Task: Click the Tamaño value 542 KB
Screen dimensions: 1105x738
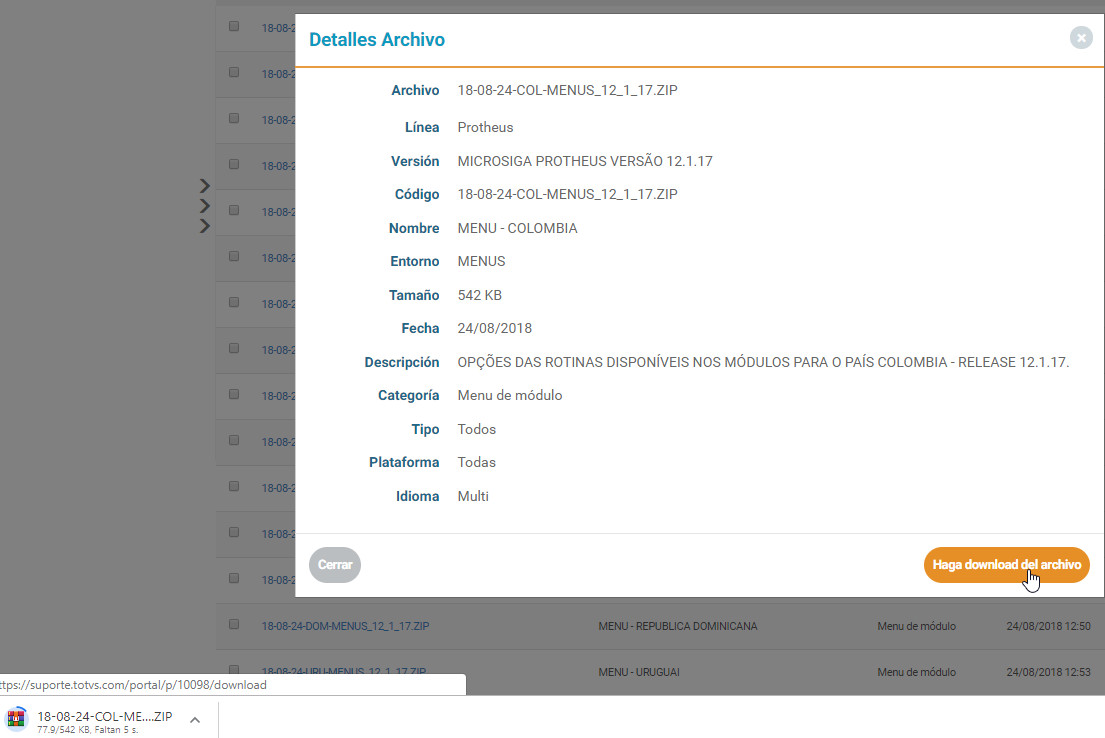Action: tap(479, 295)
